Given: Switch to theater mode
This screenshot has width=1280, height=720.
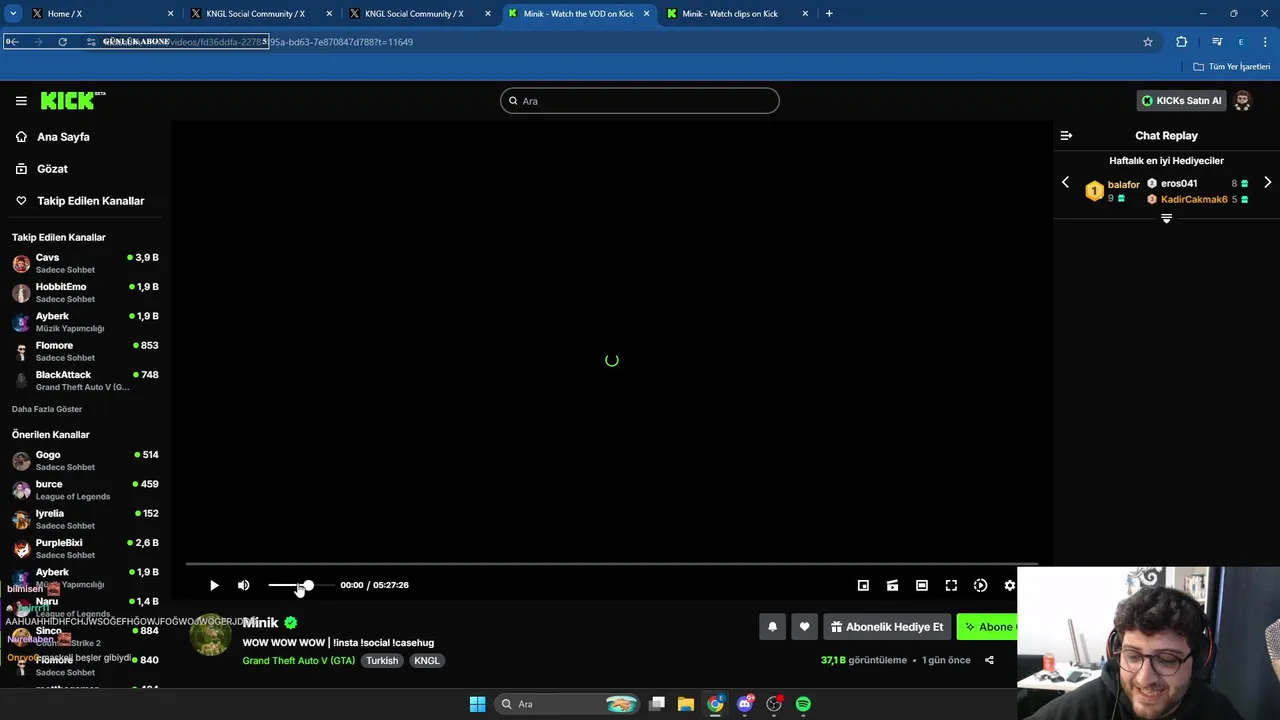Looking at the screenshot, I should click(x=922, y=585).
